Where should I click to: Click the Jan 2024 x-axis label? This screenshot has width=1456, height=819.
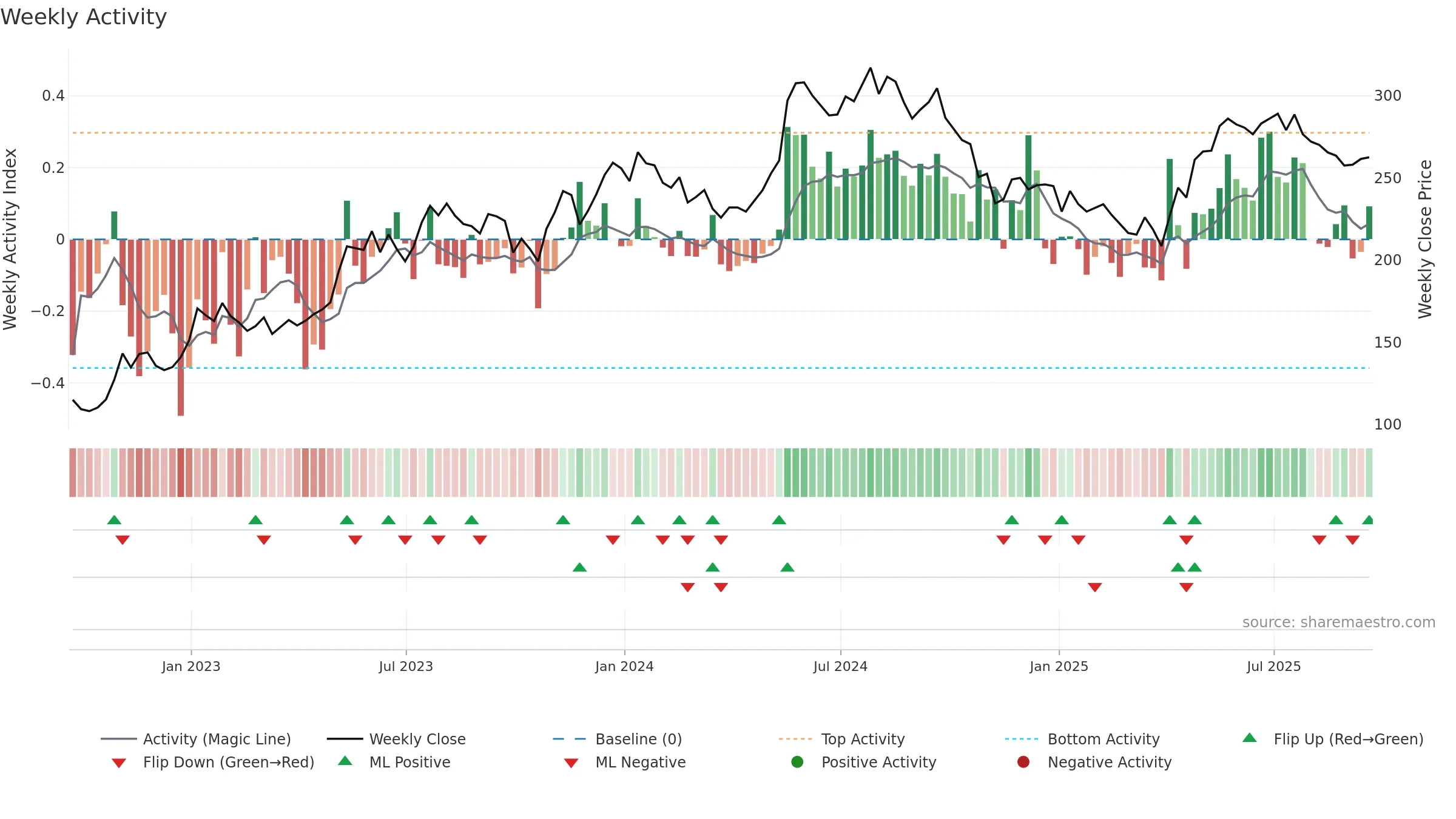pos(624,667)
